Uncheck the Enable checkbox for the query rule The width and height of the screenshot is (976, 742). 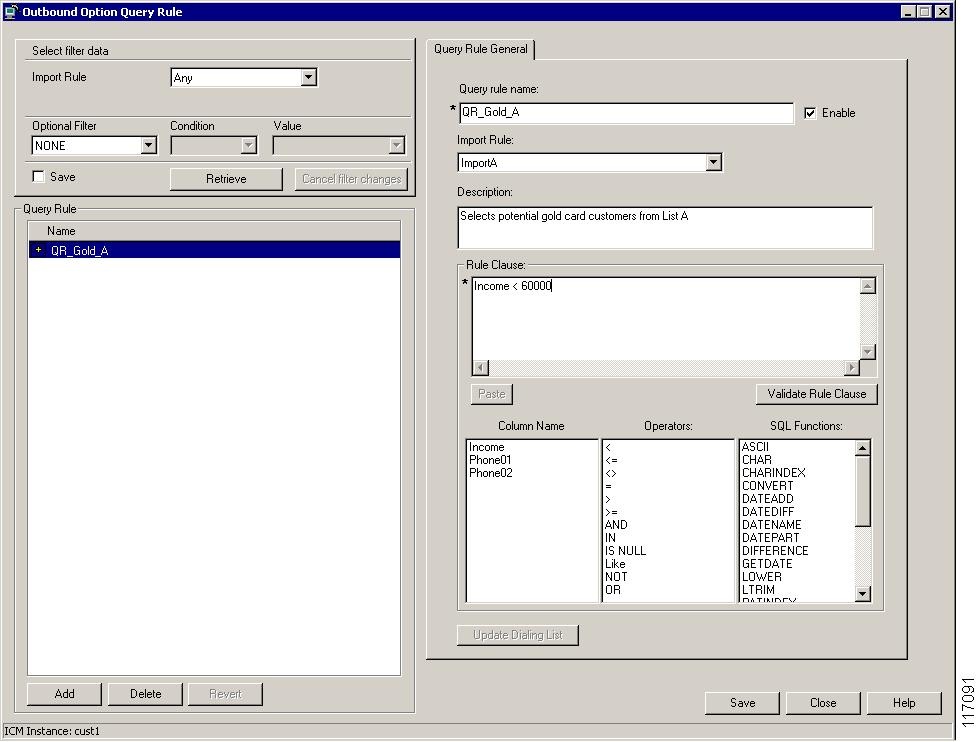click(810, 112)
